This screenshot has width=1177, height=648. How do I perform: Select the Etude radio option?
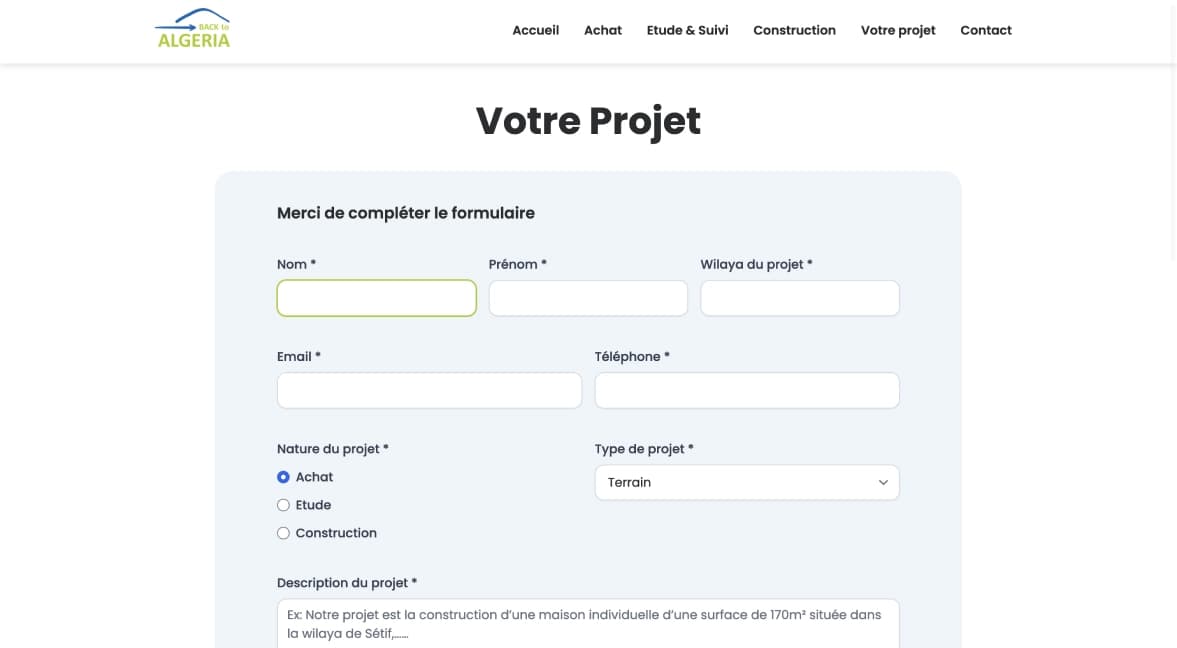(x=283, y=505)
